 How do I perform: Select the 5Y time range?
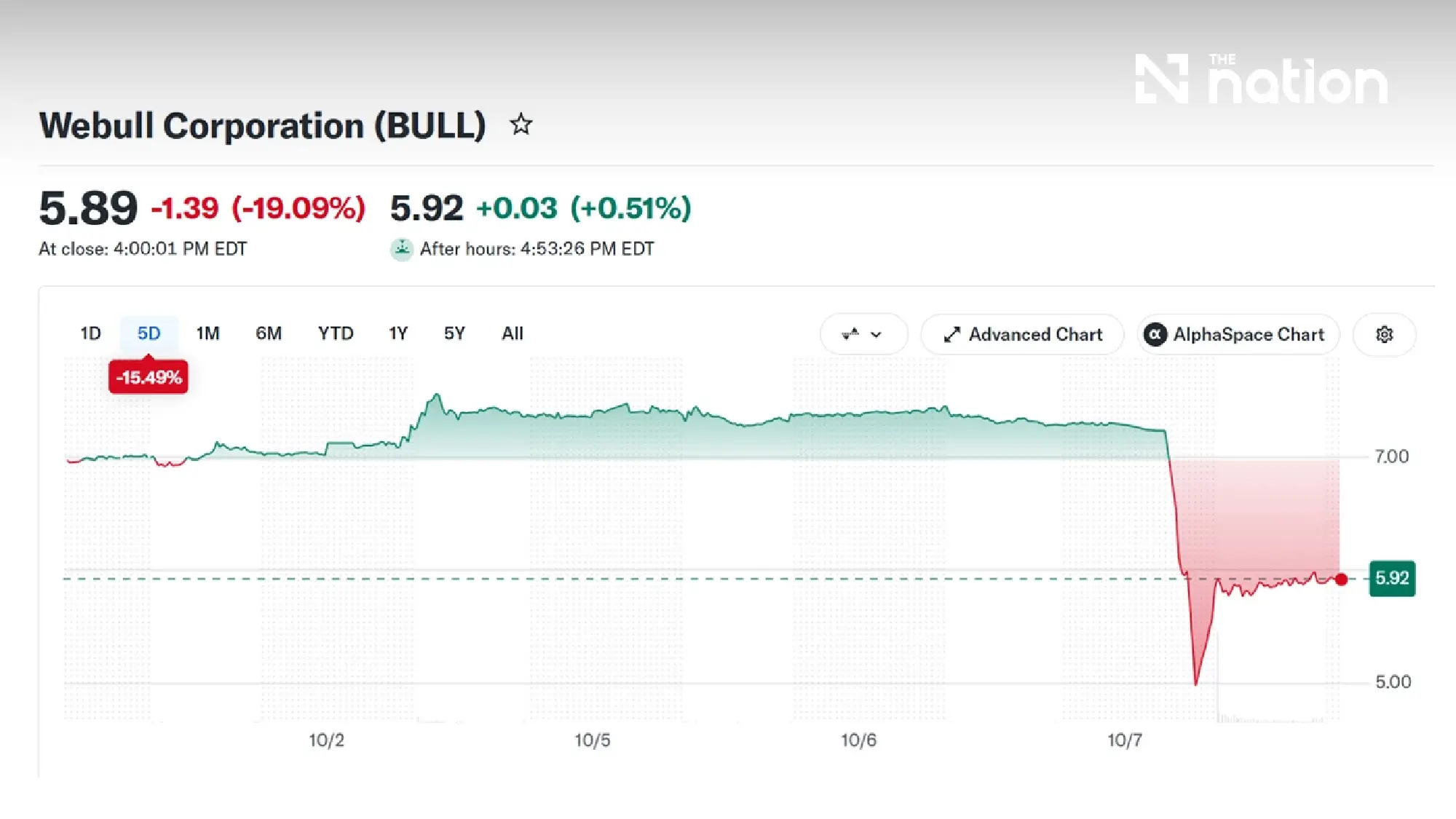(454, 333)
